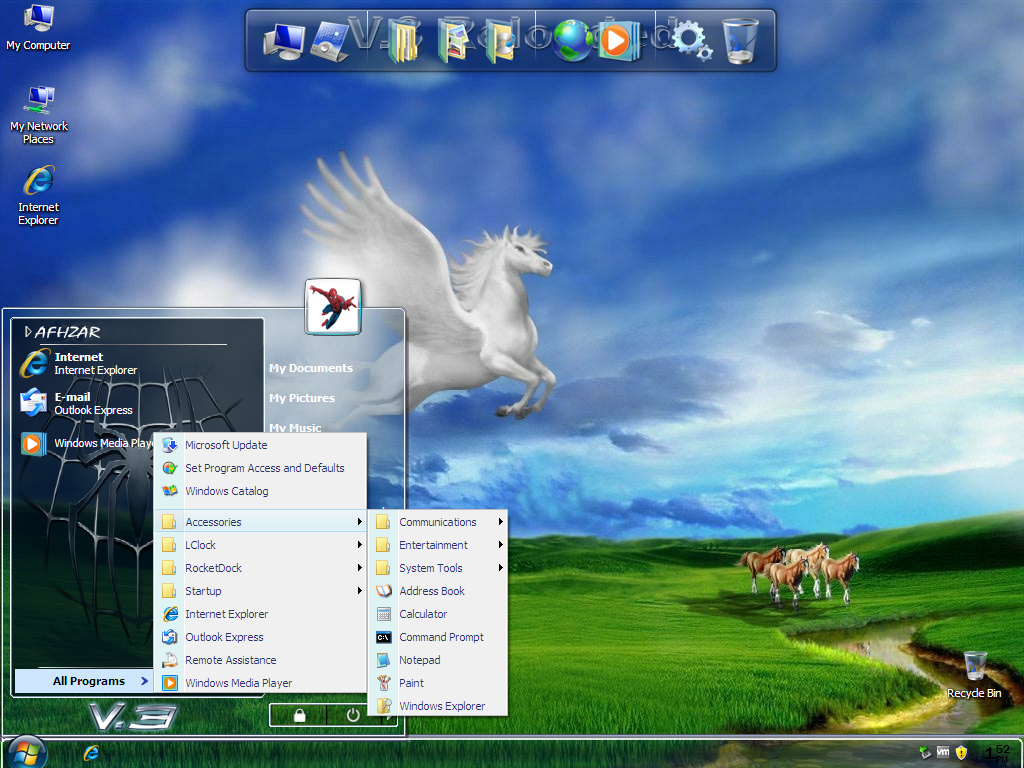Open the music disc folder in dock
Viewport: 1024px width, 768px height.
click(x=502, y=40)
